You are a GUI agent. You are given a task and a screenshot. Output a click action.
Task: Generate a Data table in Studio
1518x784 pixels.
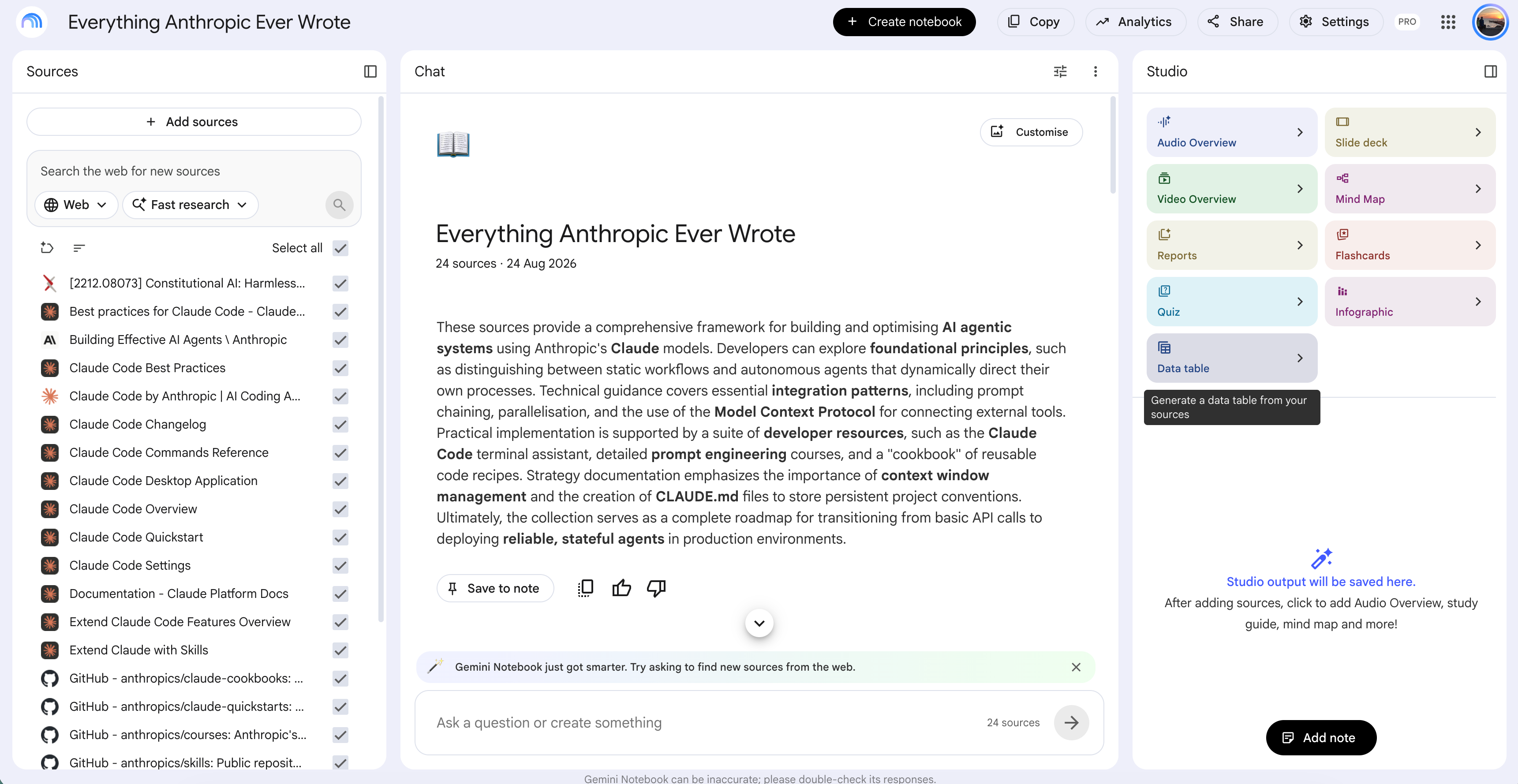click(x=1232, y=358)
